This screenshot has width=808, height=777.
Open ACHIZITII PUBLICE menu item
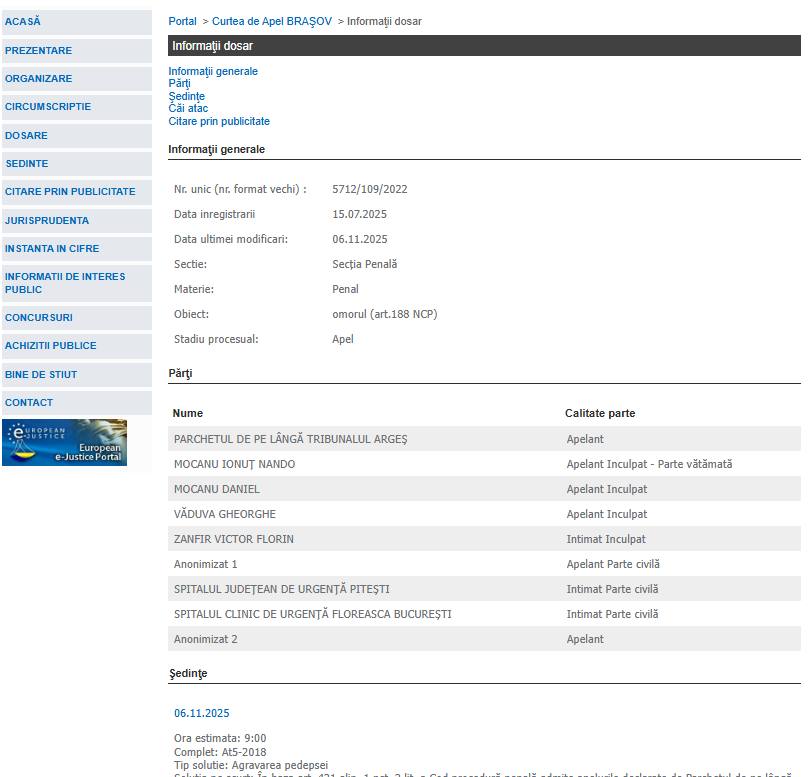(50, 345)
